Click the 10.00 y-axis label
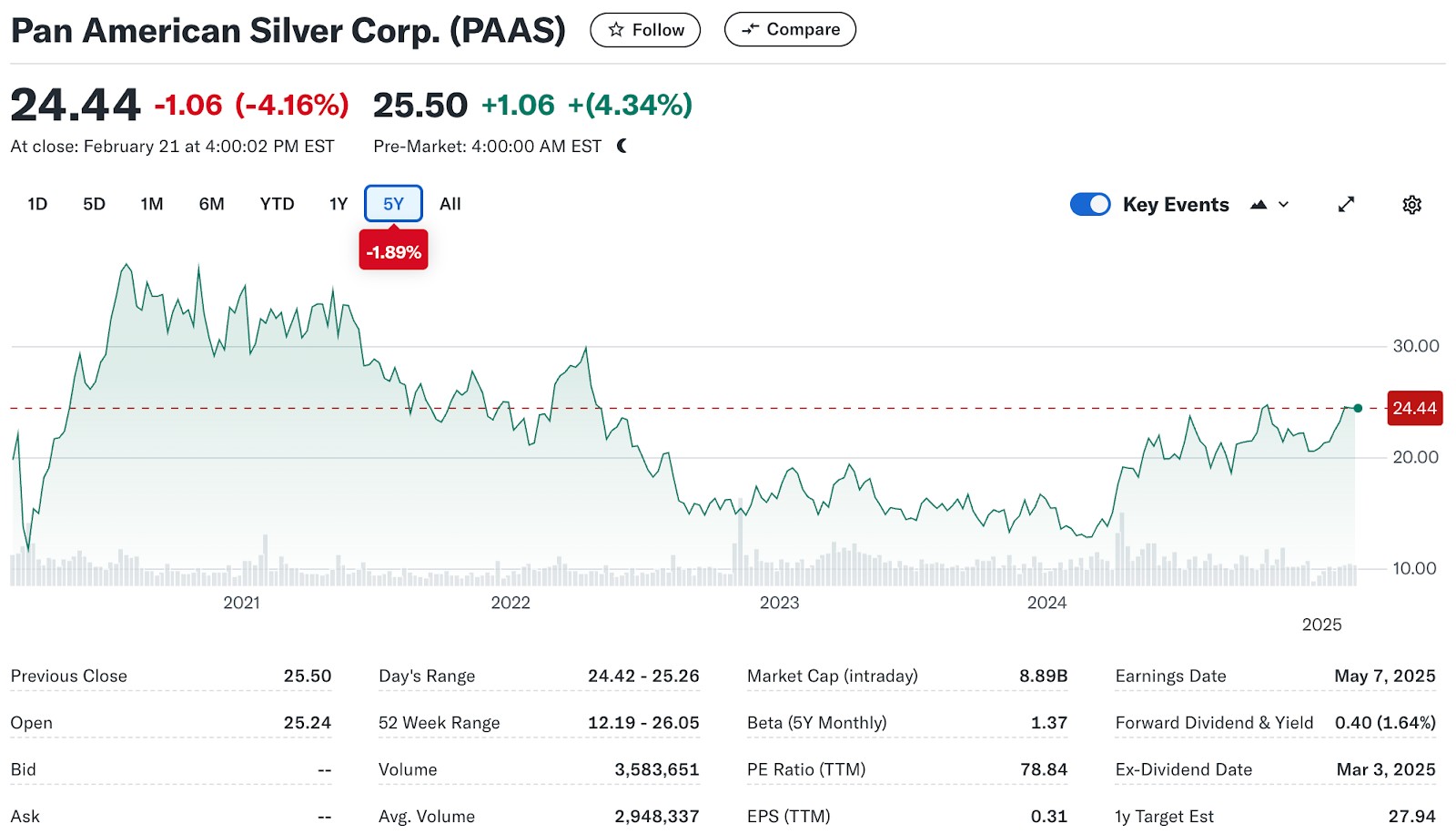The height and width of the screenshot is (834, 1456). coord(1415,568)
